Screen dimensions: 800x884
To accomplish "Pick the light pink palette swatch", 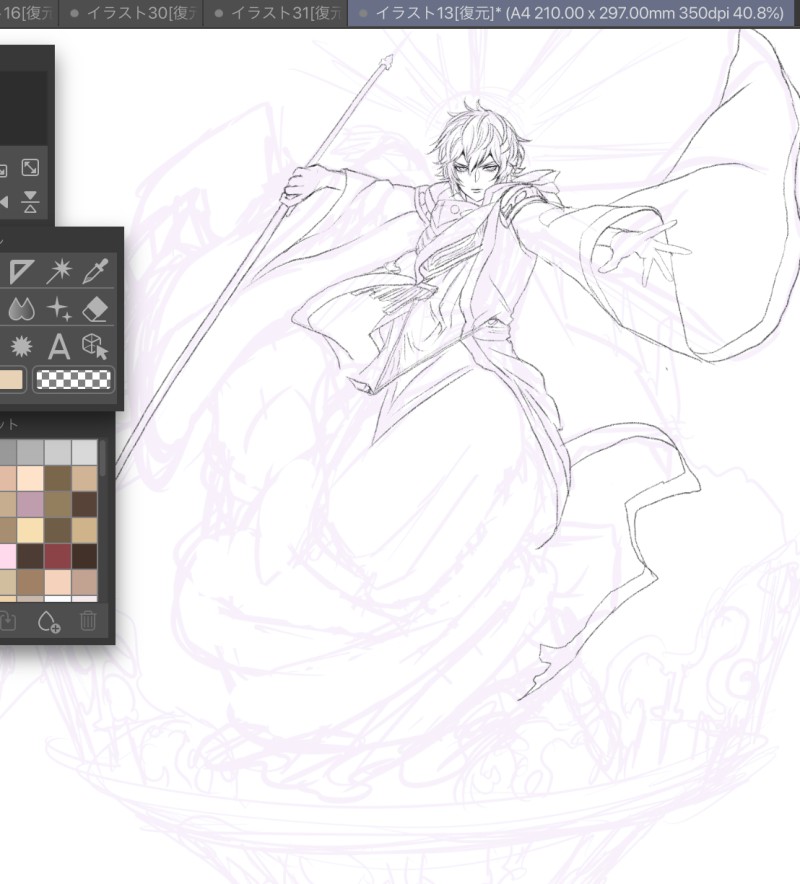I will [8, 556].
